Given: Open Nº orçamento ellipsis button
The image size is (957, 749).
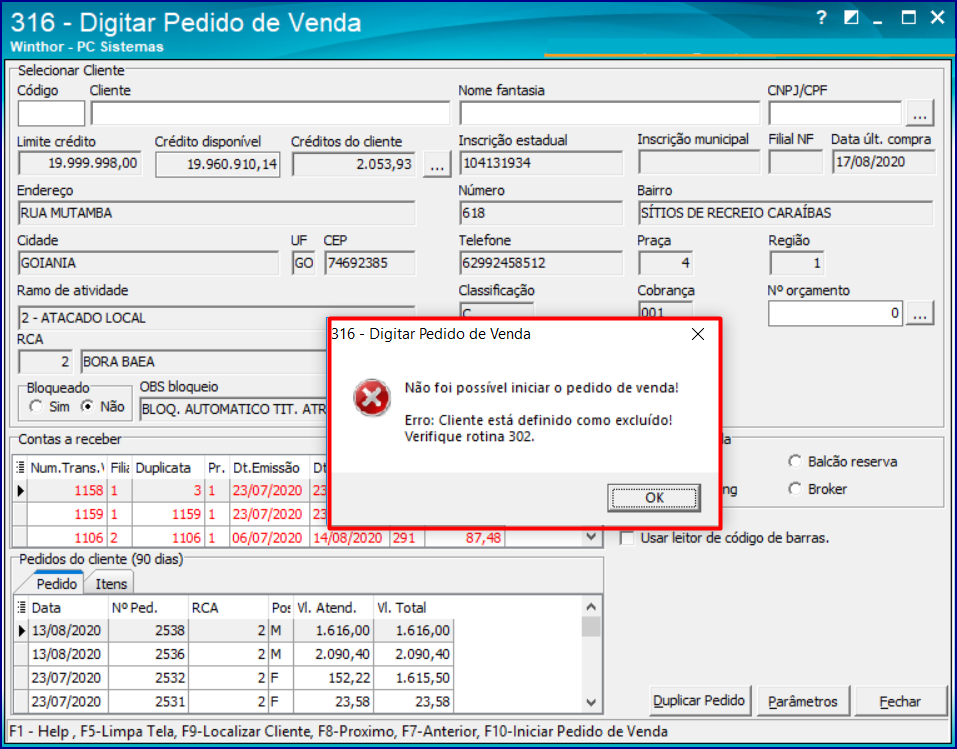Looking at the screenshot, I should (x=920, y=314).
